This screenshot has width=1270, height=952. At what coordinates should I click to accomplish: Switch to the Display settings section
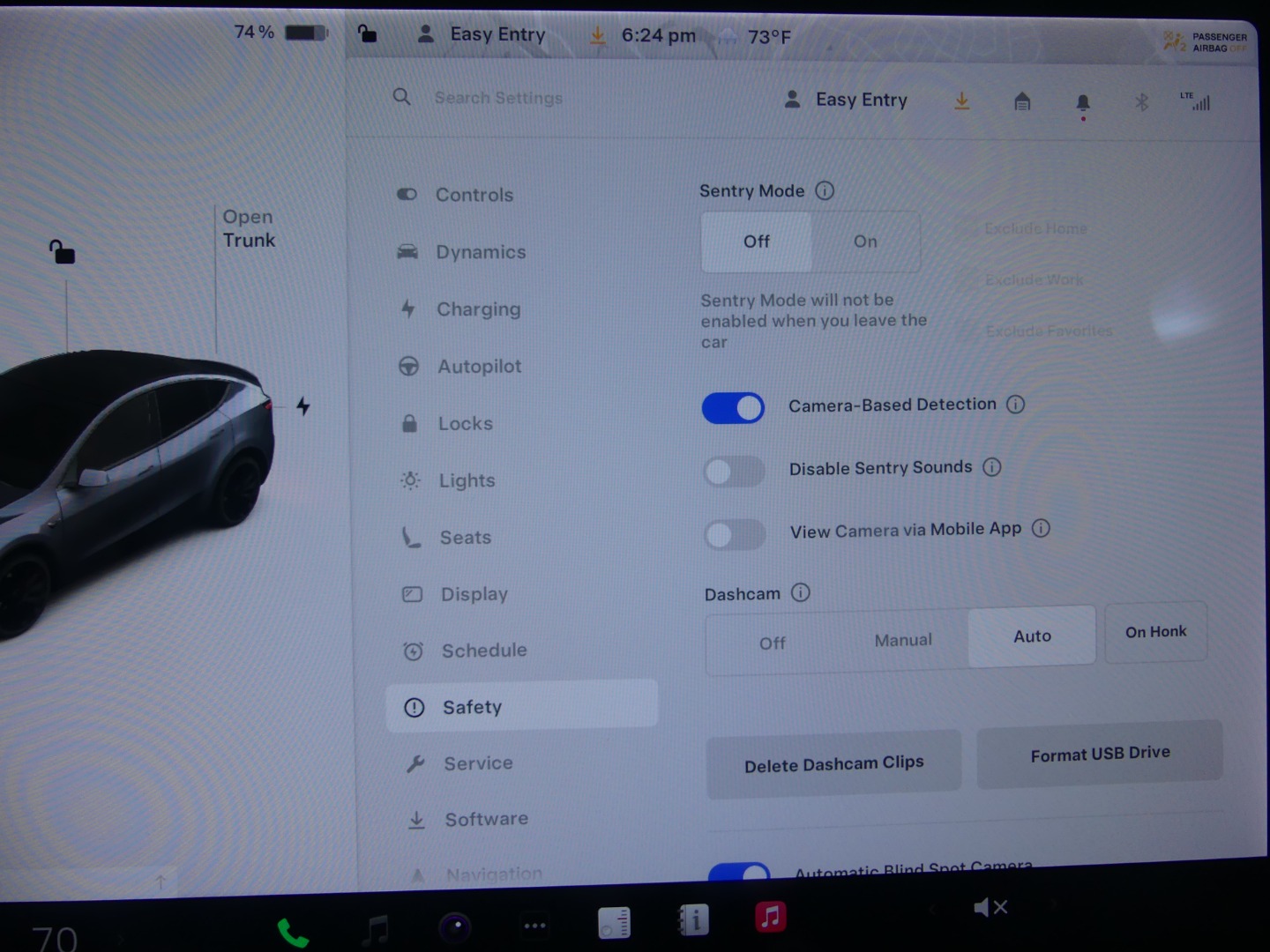pos(474,594)
